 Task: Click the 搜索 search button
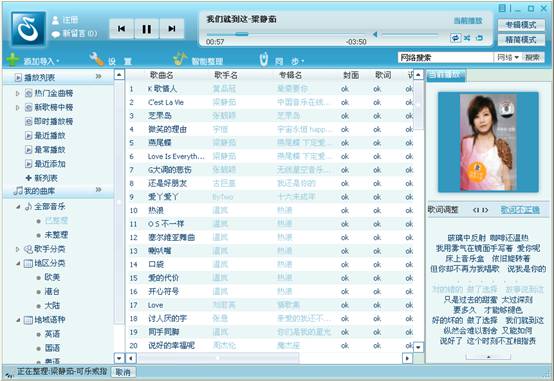coord(533,57)
